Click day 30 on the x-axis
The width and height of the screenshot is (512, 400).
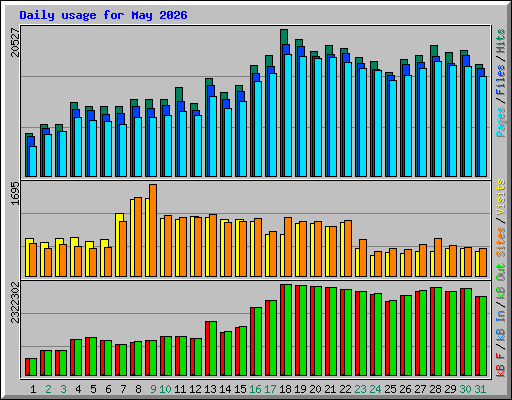click(x=465, y=389)
